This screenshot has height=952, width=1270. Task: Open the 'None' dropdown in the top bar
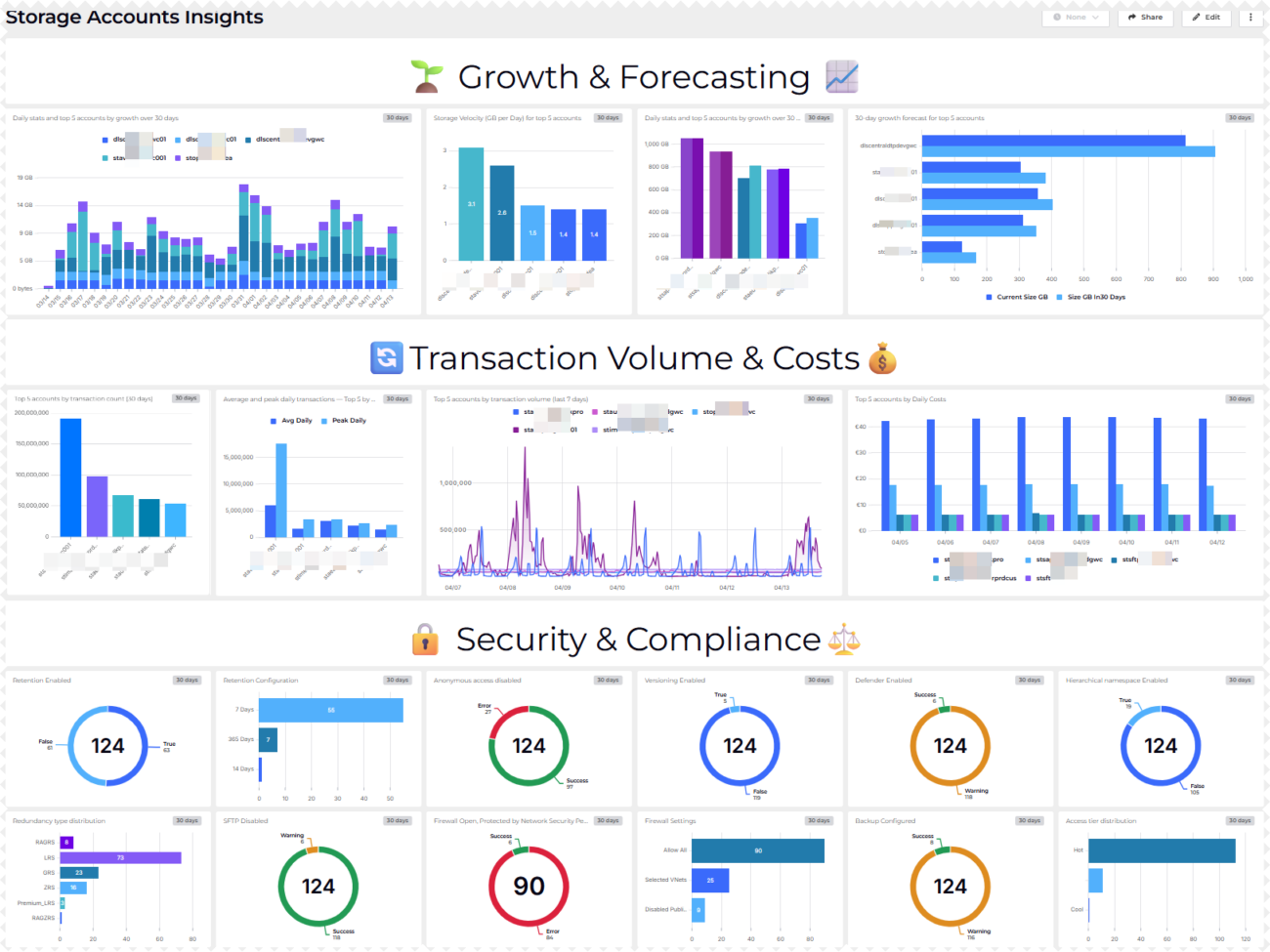1075,17
